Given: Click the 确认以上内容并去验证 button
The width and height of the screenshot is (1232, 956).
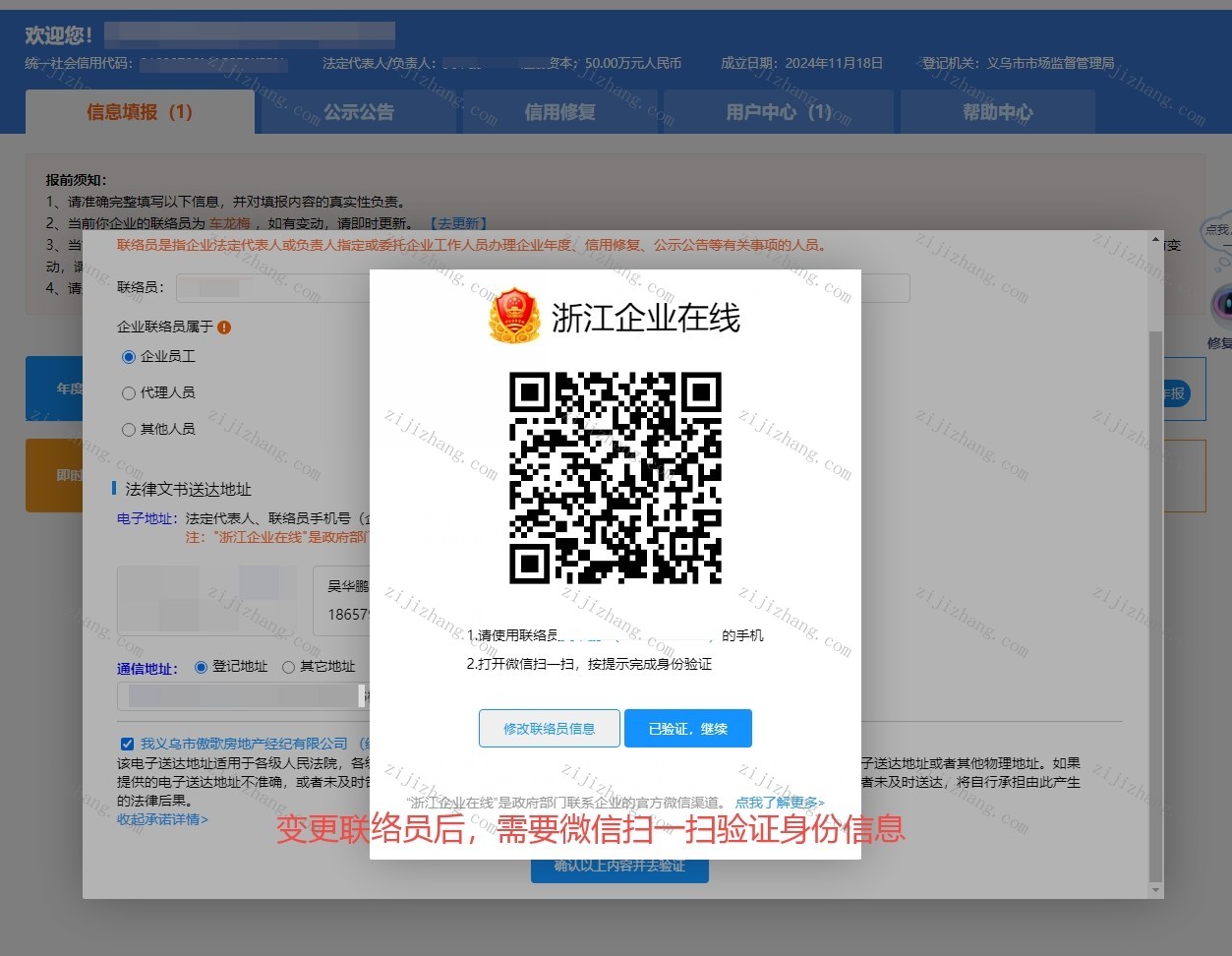Looking at the screenshot, I should coord(619,866).
